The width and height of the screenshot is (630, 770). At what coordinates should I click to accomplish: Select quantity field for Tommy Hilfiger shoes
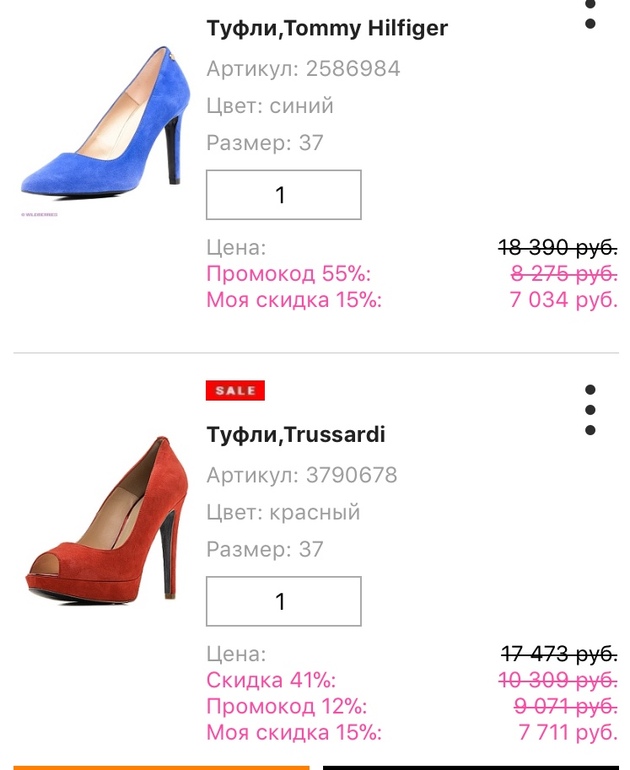pos(283,195)
